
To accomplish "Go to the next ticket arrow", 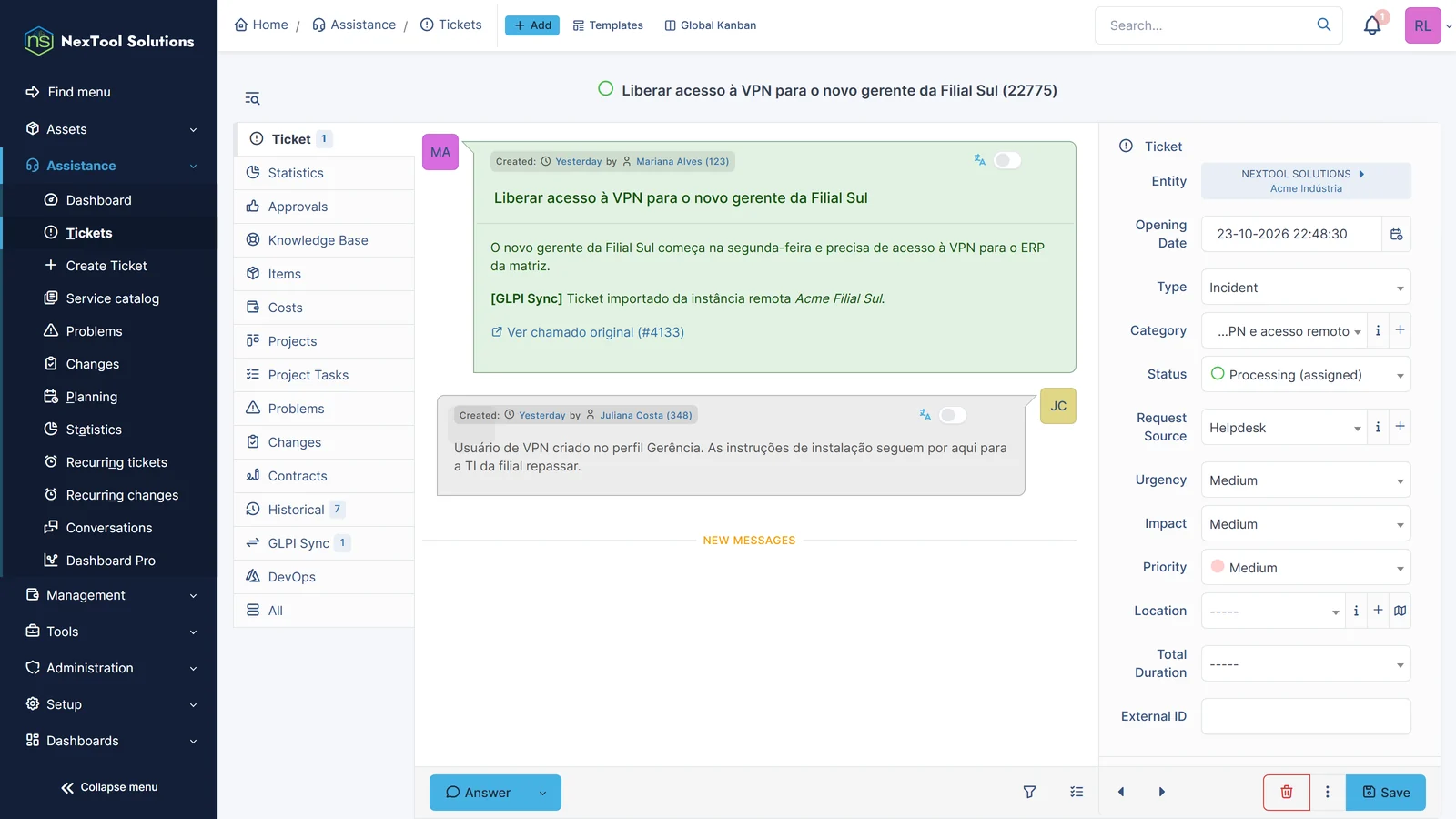I will pyautogui.click(x=1162, y=793).
